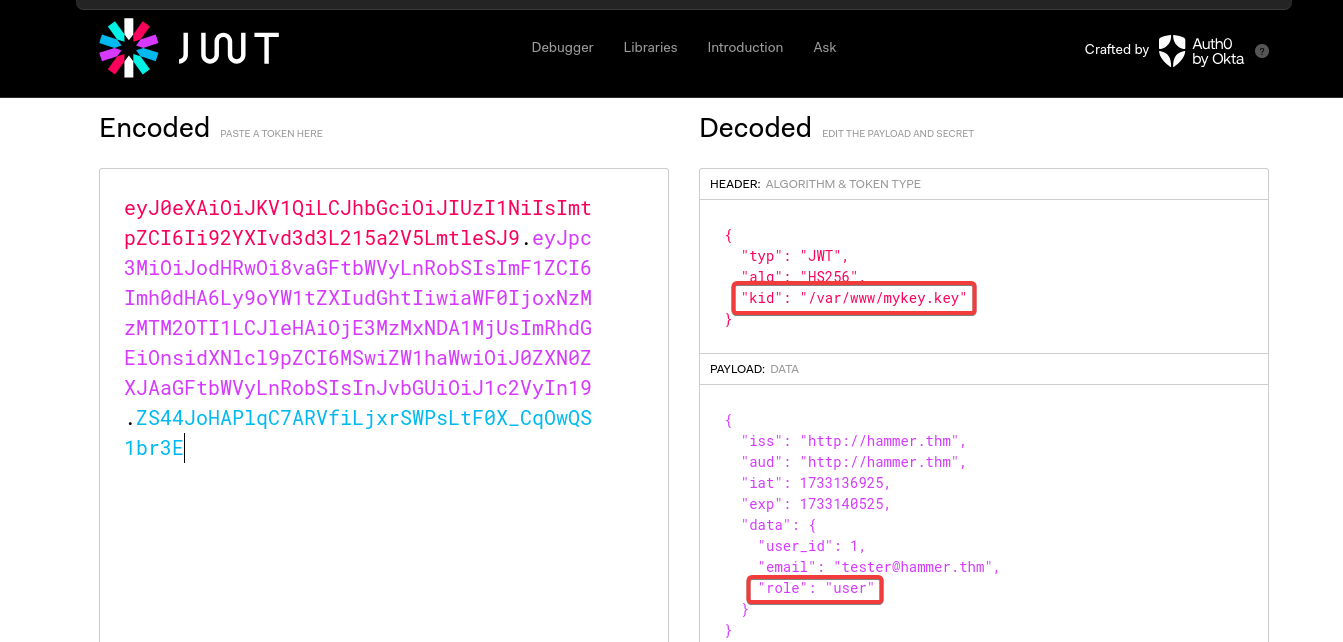Navigate to the Introduction section
This screenshot has width=1343, height=642.
(744, 47)
